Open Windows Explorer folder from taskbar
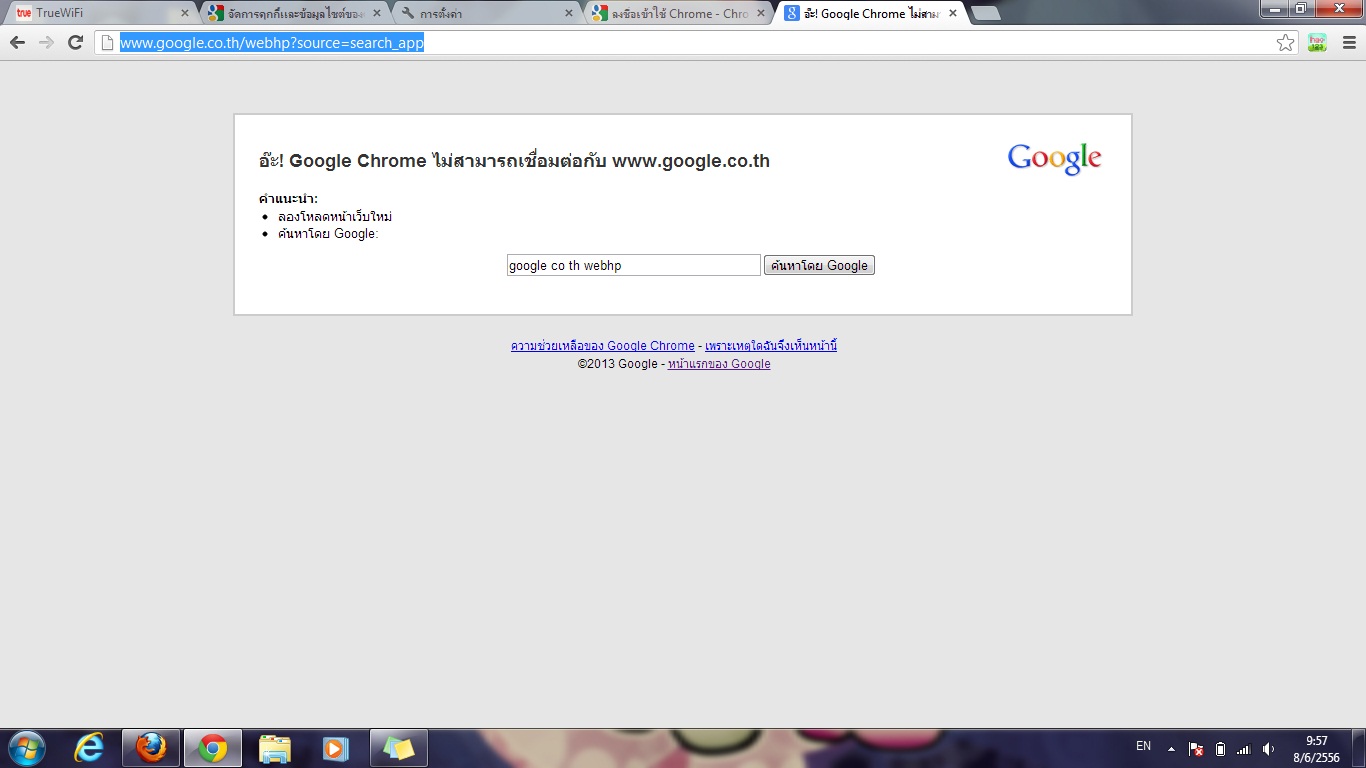Viewport: 1366px width, 768px height. click(x=274, y=748)
